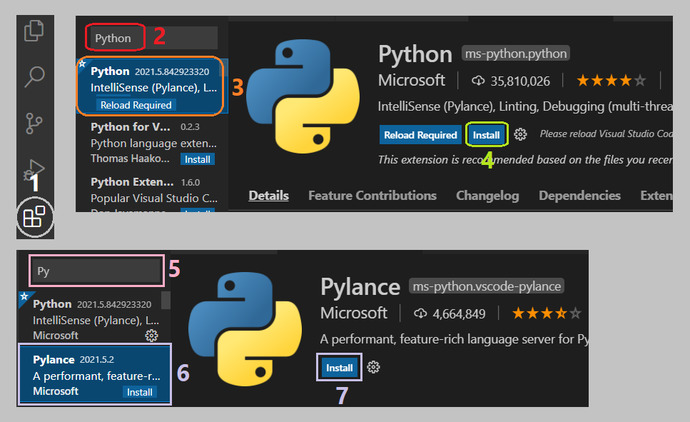Select the 'Python for V...' extension row

152,143
